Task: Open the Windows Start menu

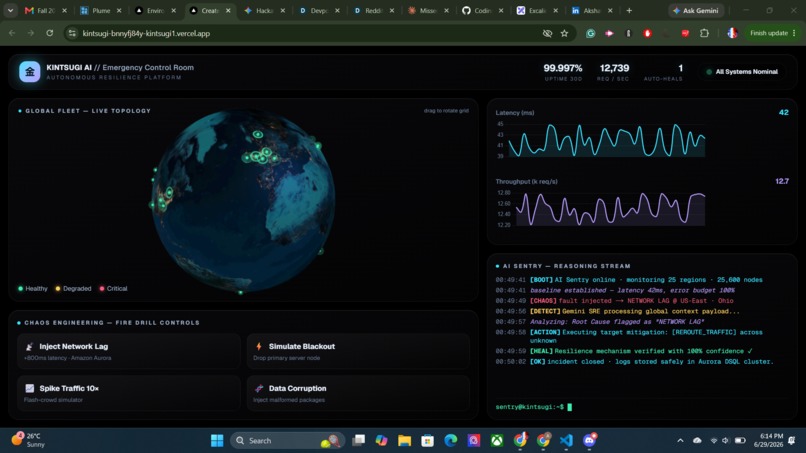Action: coord(217,441)
